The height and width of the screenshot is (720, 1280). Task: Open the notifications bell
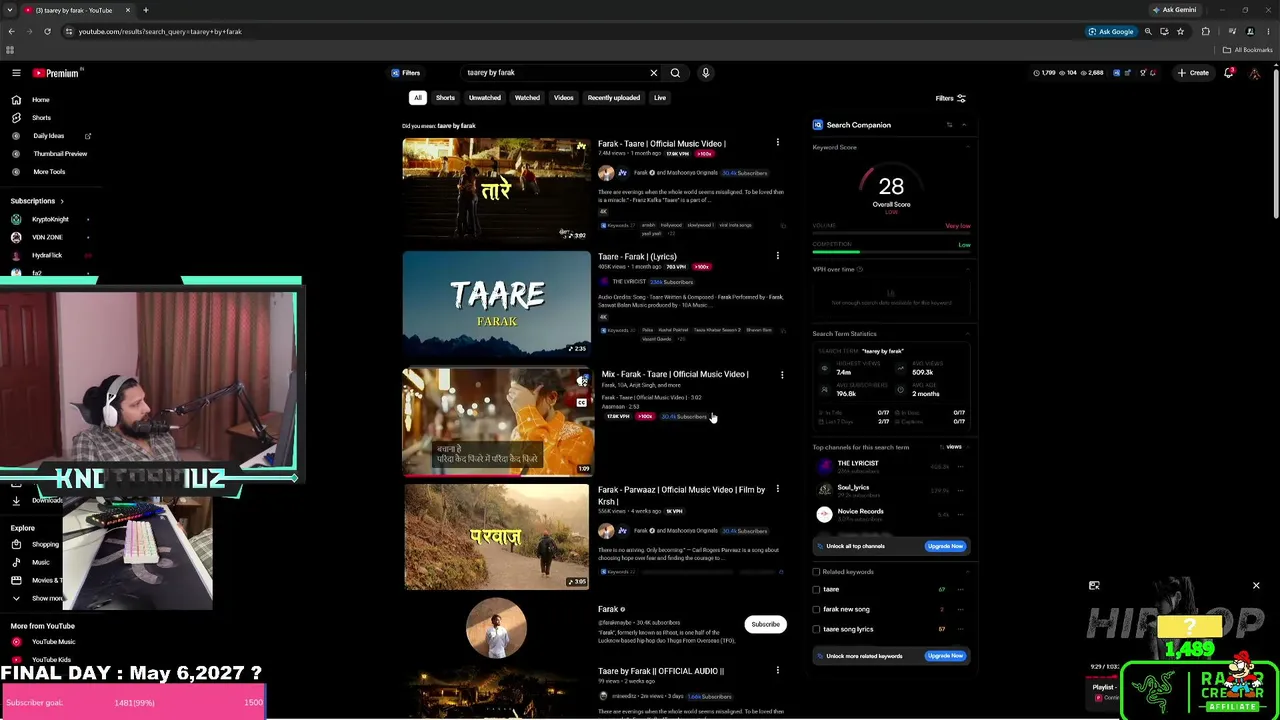coord(1229,73)
